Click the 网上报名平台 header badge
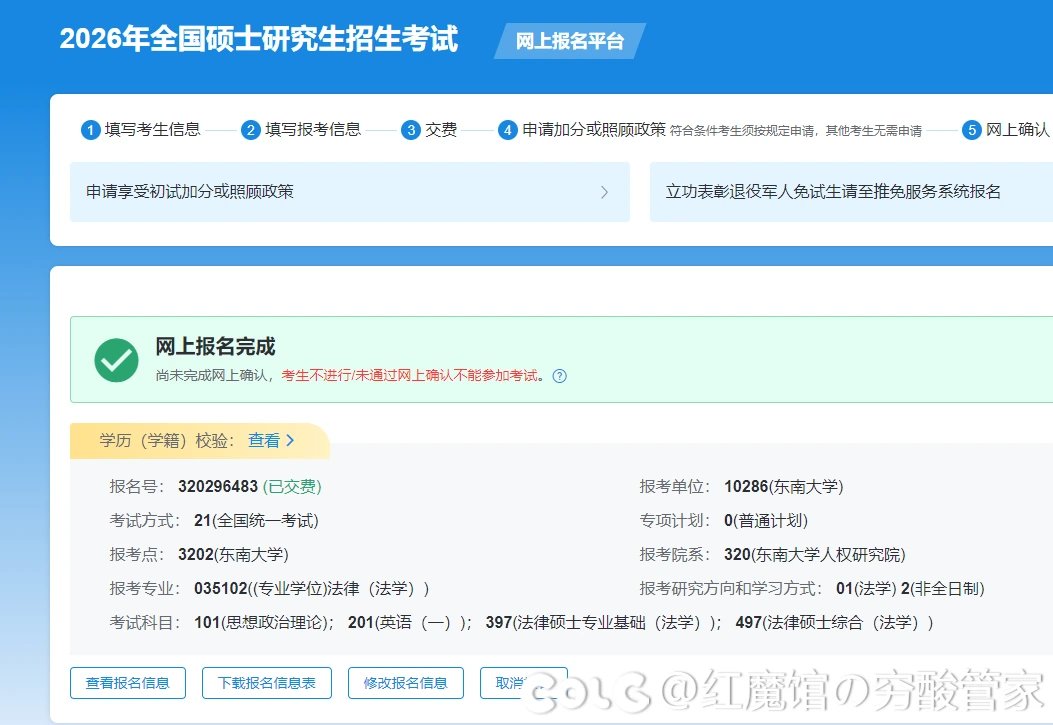The width and height of the screenshot is (1053, 725). click(x=569, y=41)
